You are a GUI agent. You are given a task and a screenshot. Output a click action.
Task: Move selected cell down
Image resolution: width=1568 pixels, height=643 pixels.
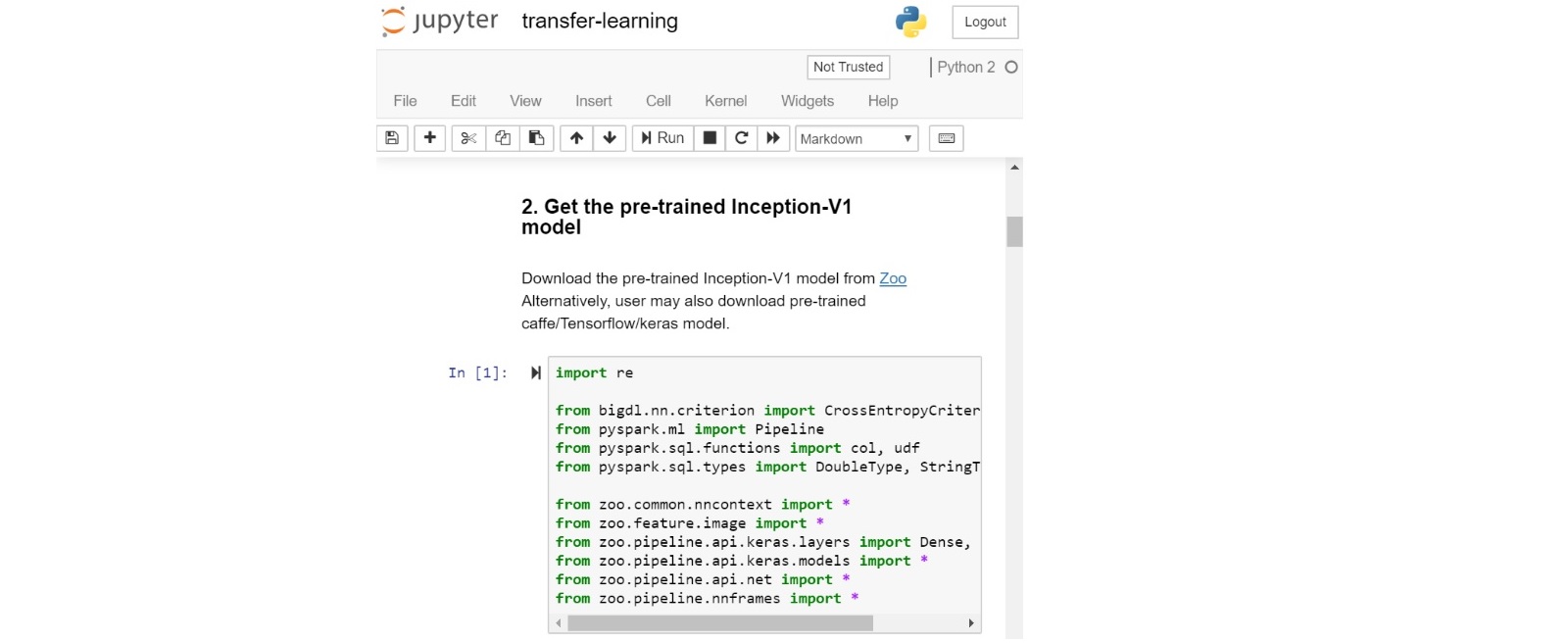[x=610, y=138]
